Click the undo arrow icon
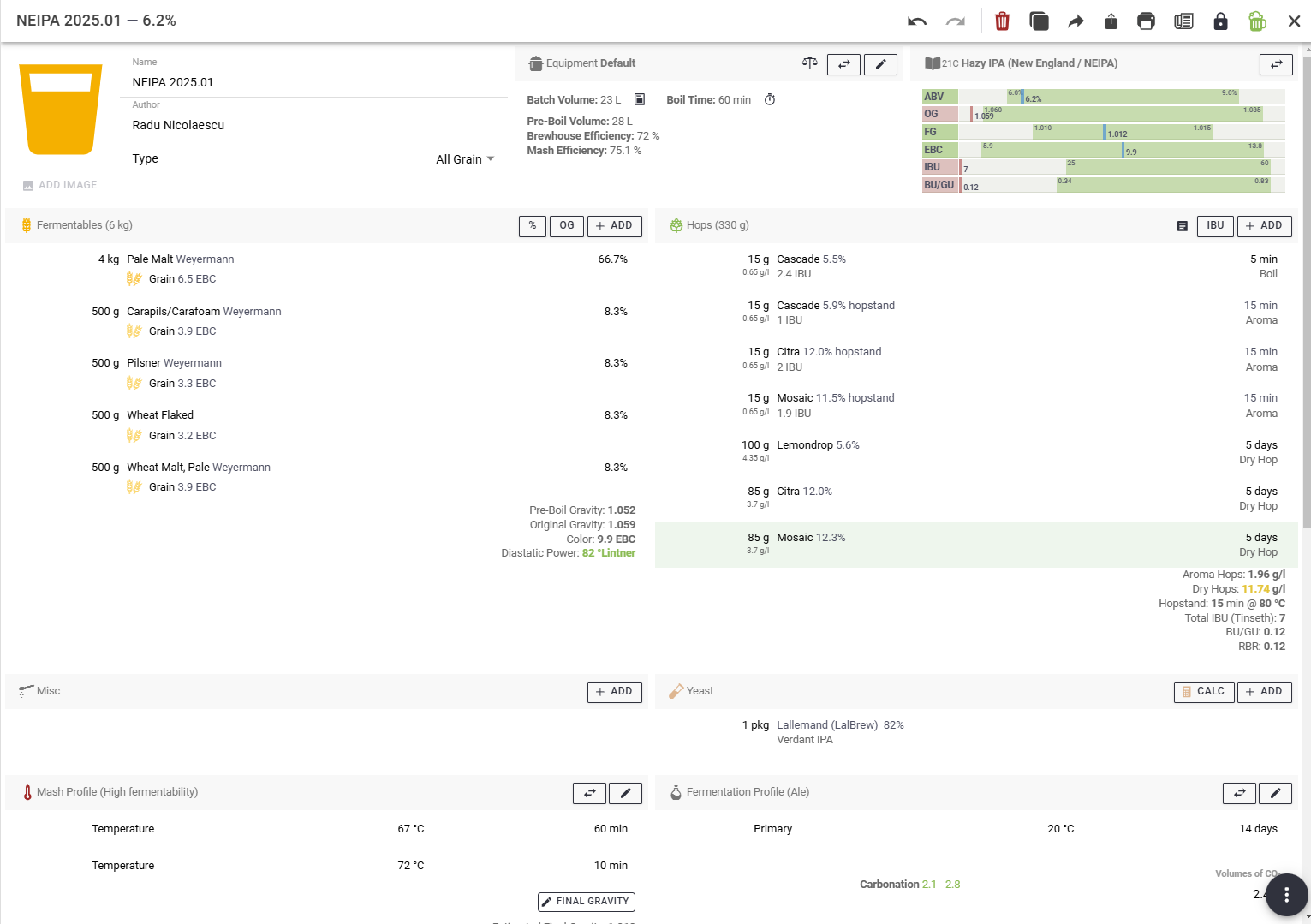 coord(917,21)
